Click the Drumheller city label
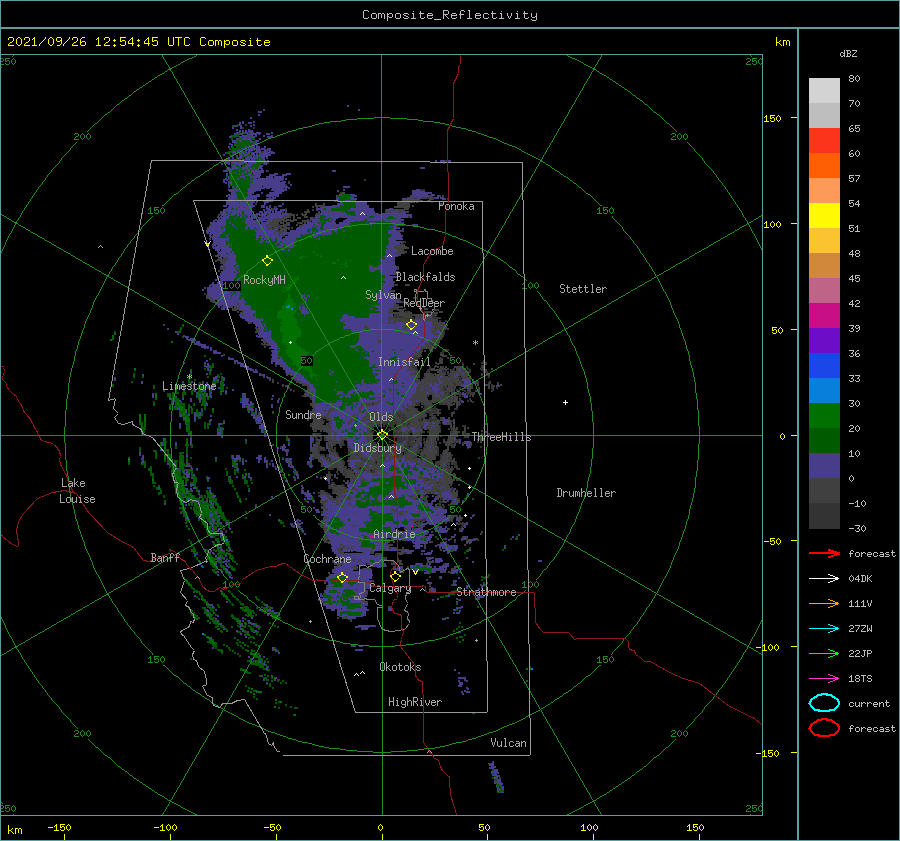 (586, 493)
